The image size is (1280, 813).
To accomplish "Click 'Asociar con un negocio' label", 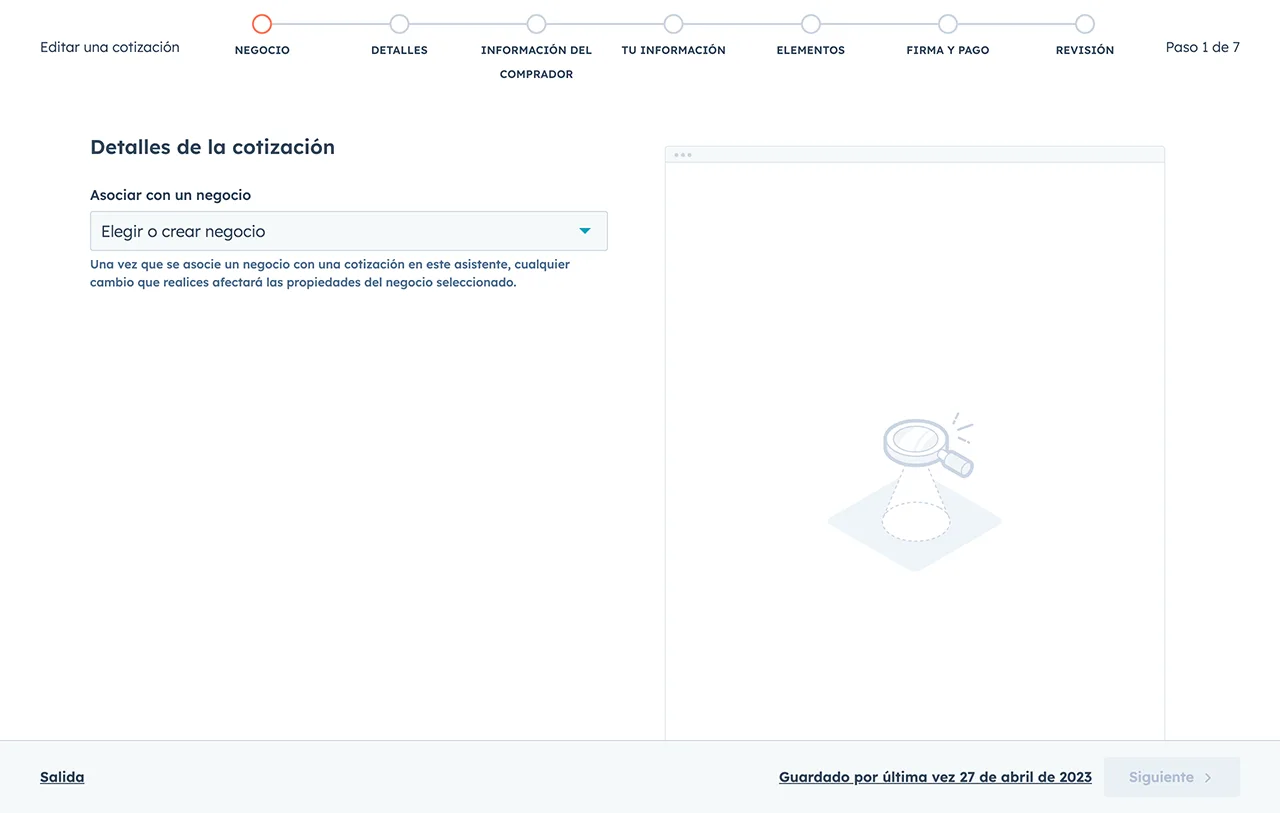I will pos(170,195).
